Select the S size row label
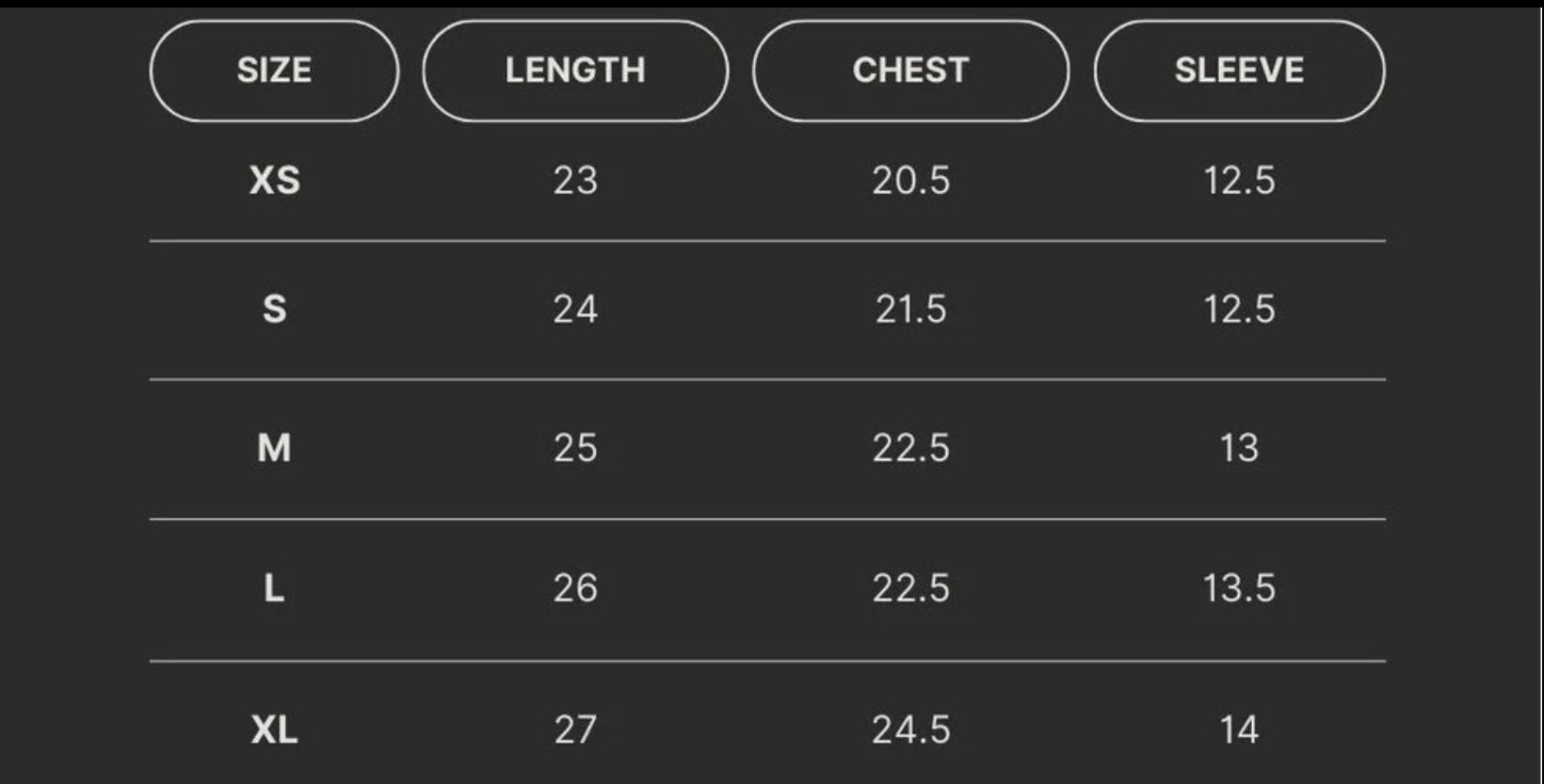The image size is (1544, 784). coord(274,309)
